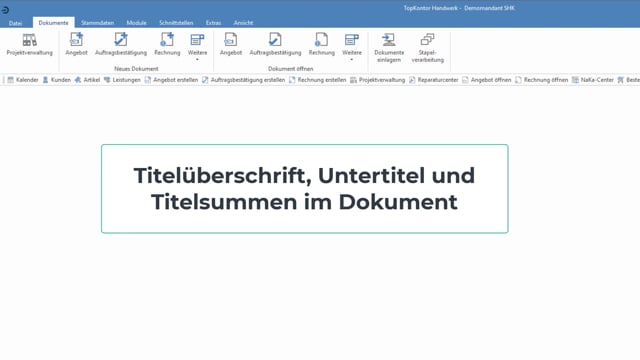Click Rechnung erstellen shortcut

coord(318,80)
